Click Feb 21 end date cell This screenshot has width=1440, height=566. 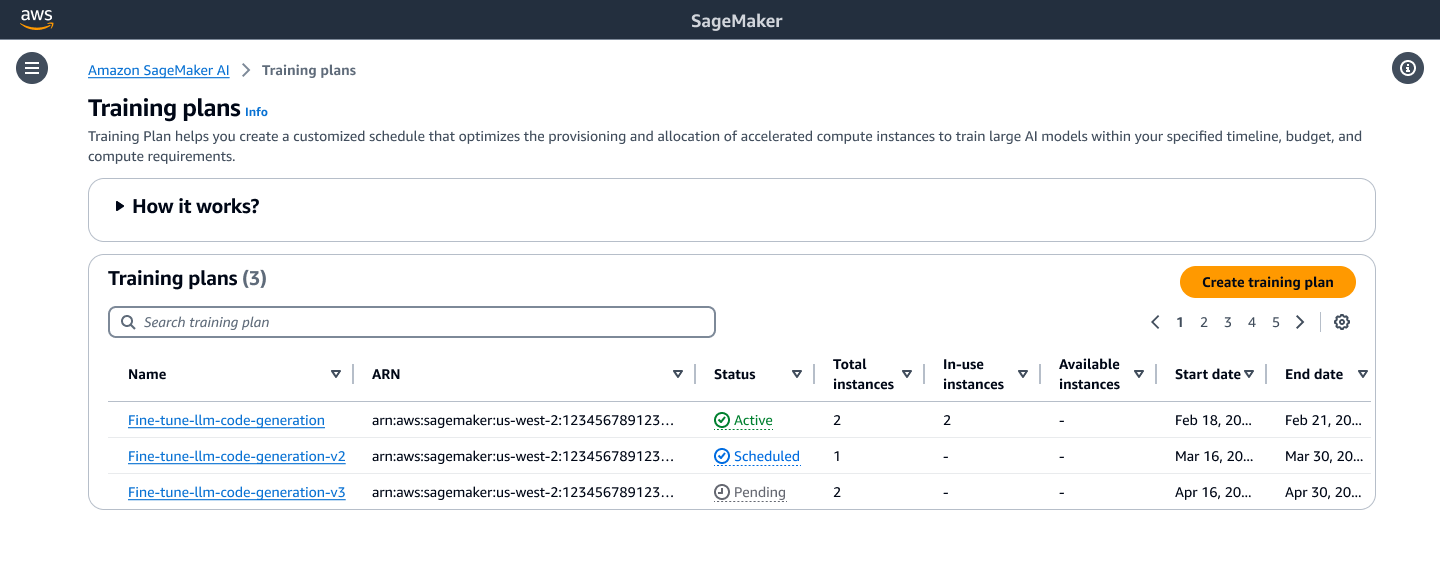[x=1324, y=421]
